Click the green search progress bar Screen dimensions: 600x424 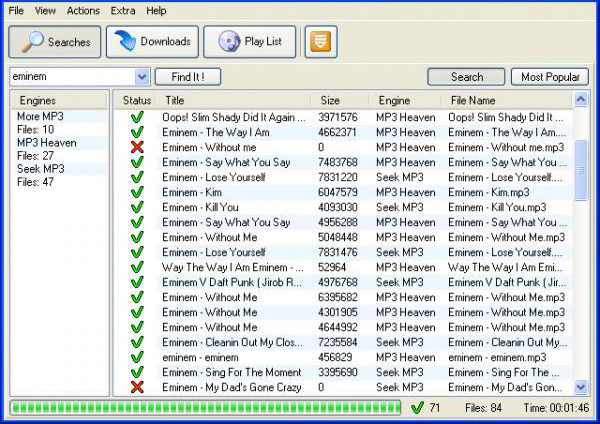206,408
